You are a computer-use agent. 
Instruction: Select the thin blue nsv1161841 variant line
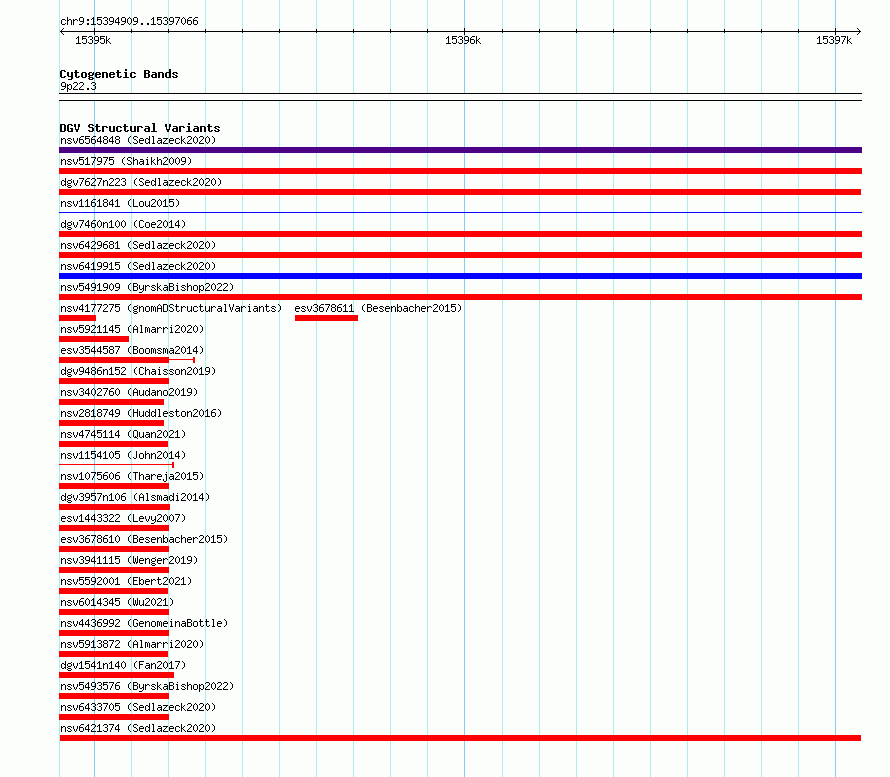[x=460, y=213]
